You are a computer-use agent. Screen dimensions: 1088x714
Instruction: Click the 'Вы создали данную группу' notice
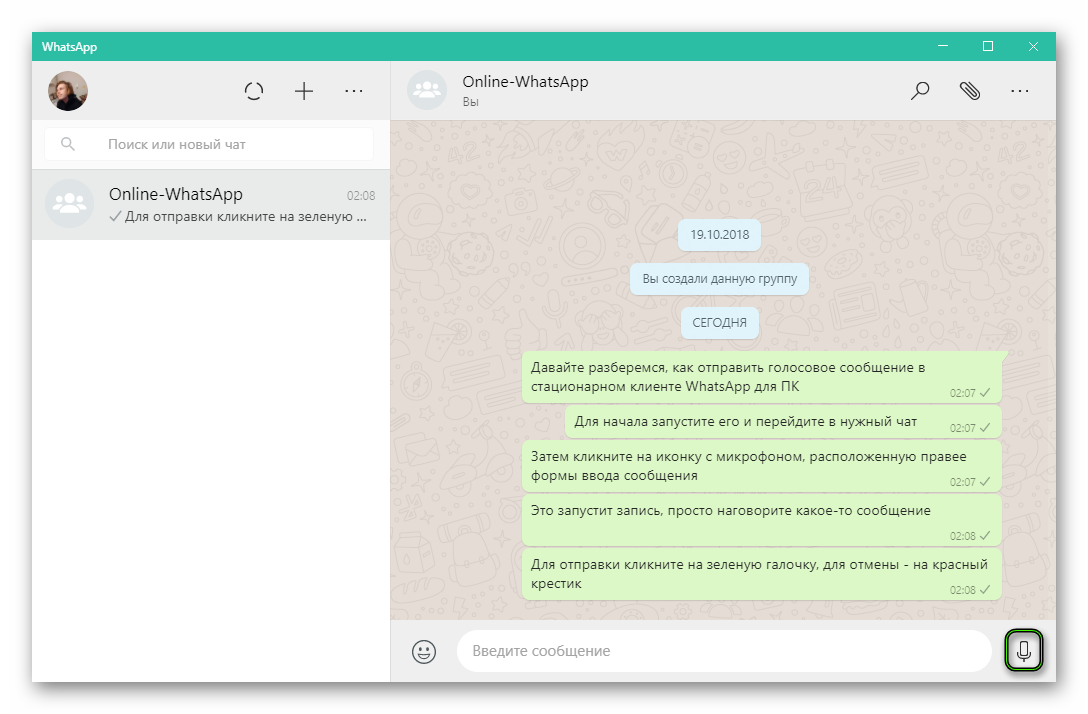(720, 279)
